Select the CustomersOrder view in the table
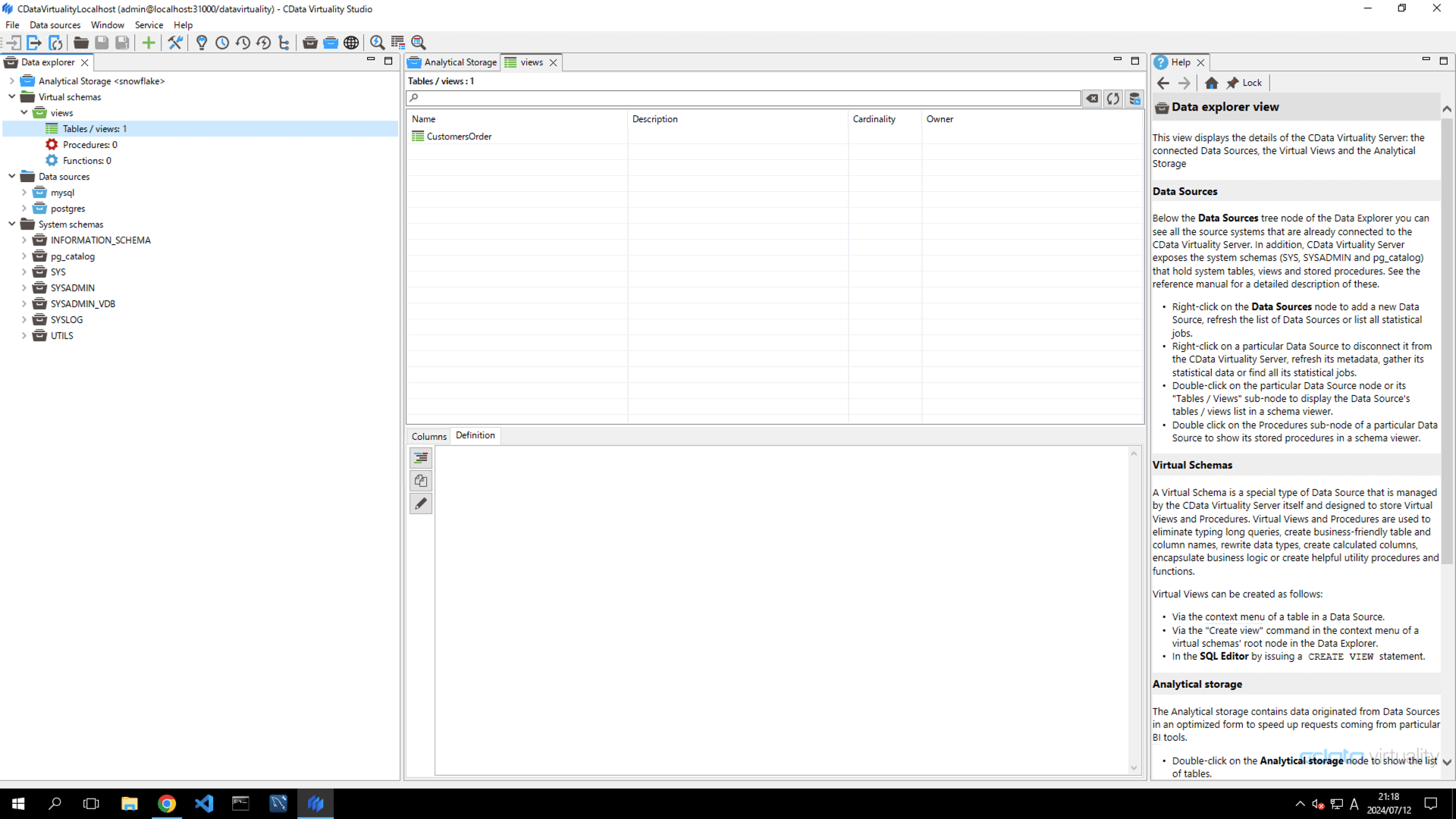This screenshot has width=1456, height=819. tap(458, 136)
